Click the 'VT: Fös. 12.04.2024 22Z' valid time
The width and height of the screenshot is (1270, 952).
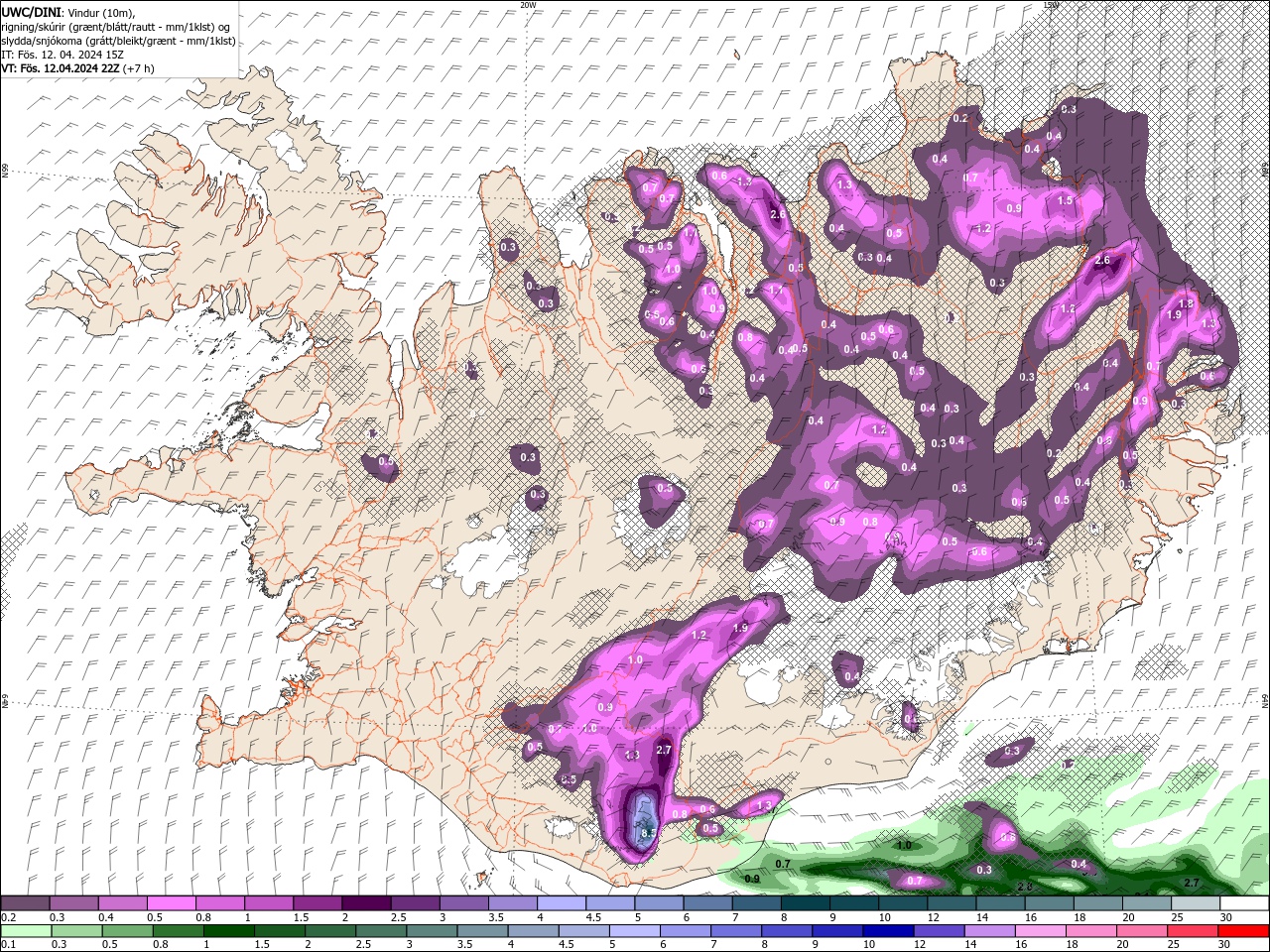60,68
